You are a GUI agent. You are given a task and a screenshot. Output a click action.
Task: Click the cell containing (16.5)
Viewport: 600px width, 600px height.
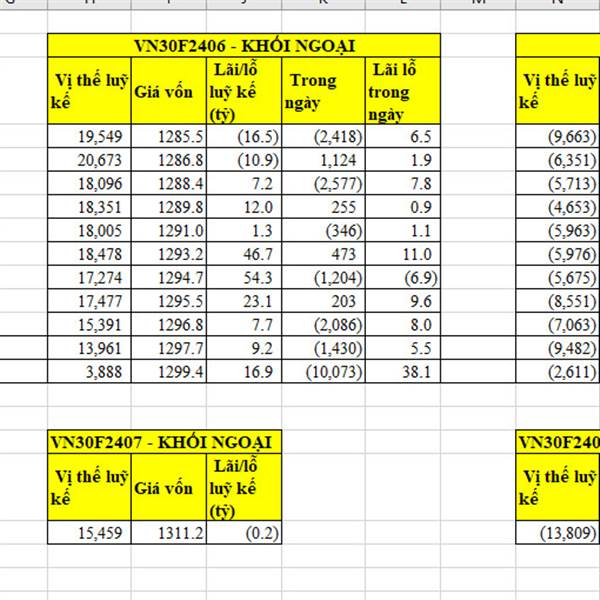click(x=244, y=136)
